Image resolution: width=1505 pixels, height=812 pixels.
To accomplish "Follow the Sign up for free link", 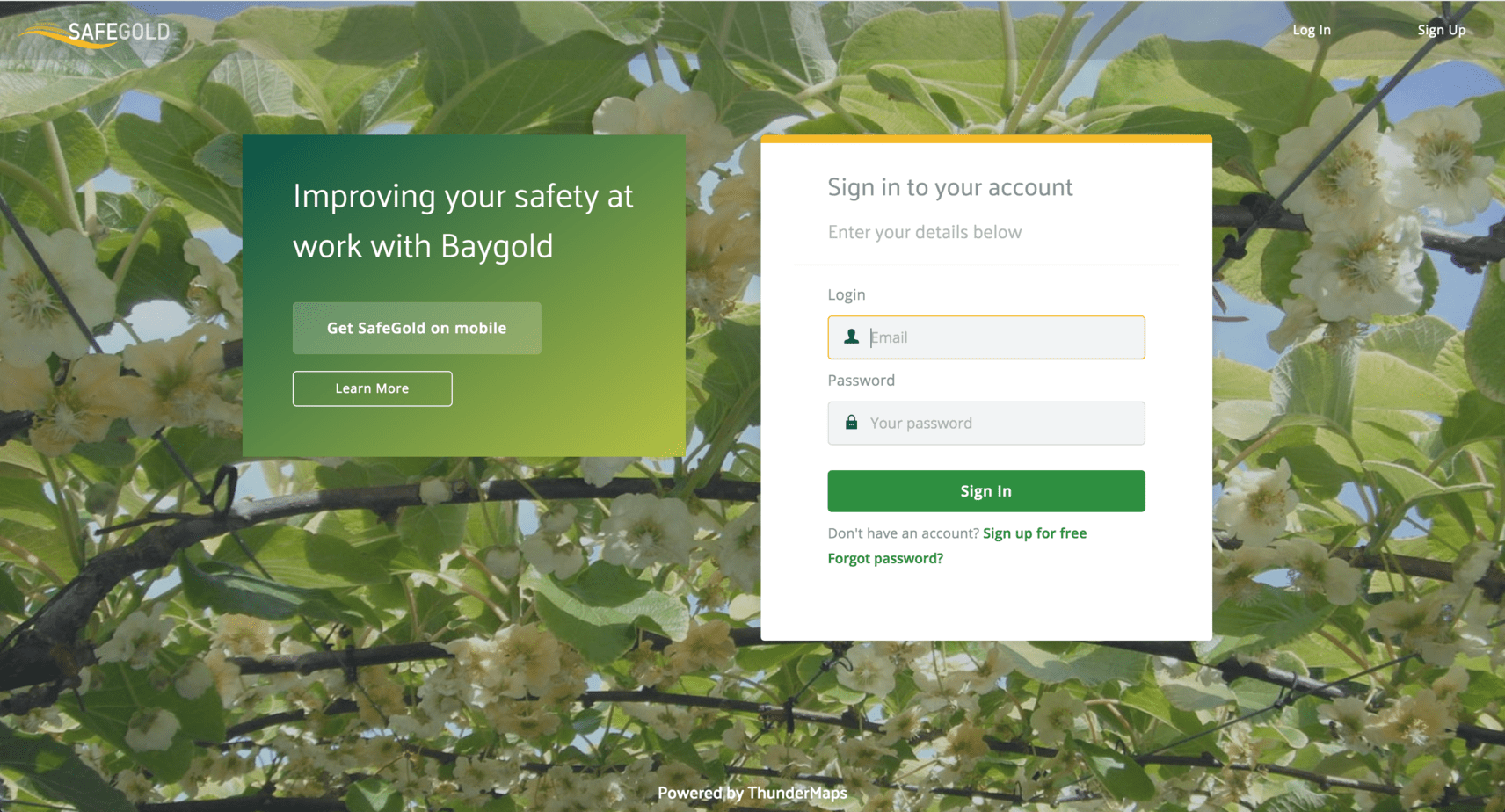I will (x=1035, y=533).
